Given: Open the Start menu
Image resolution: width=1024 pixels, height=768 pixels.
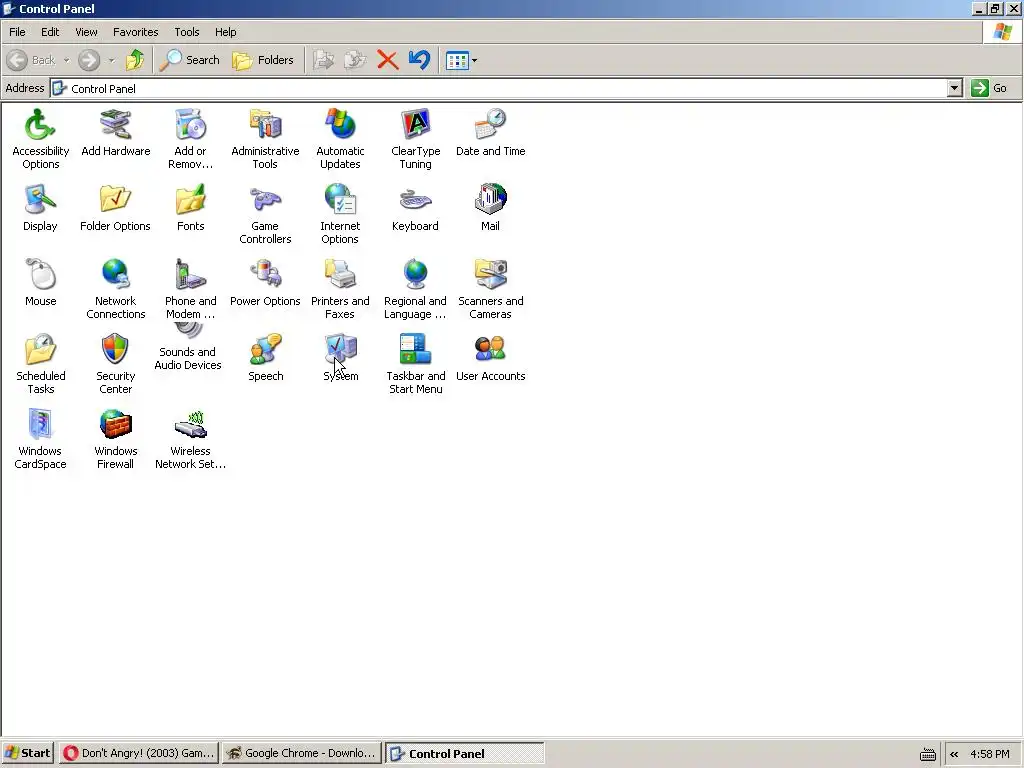Looking at the screenshot, I should click(27, 753).
